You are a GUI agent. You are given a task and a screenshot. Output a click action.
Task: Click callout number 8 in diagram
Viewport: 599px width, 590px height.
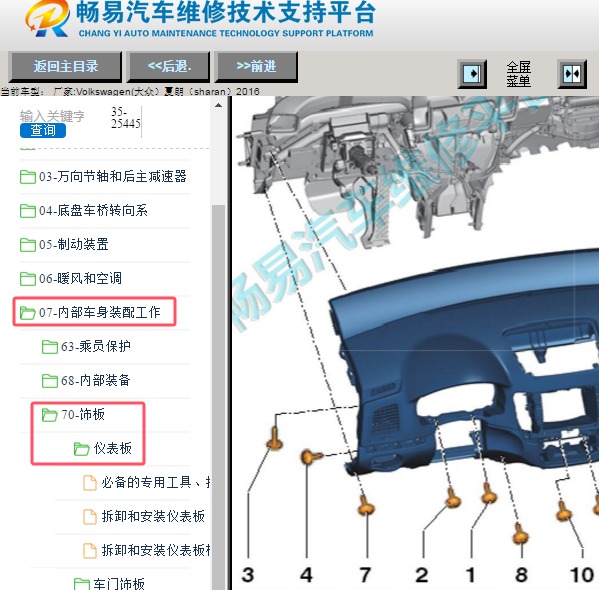click(x=522, y=574)
